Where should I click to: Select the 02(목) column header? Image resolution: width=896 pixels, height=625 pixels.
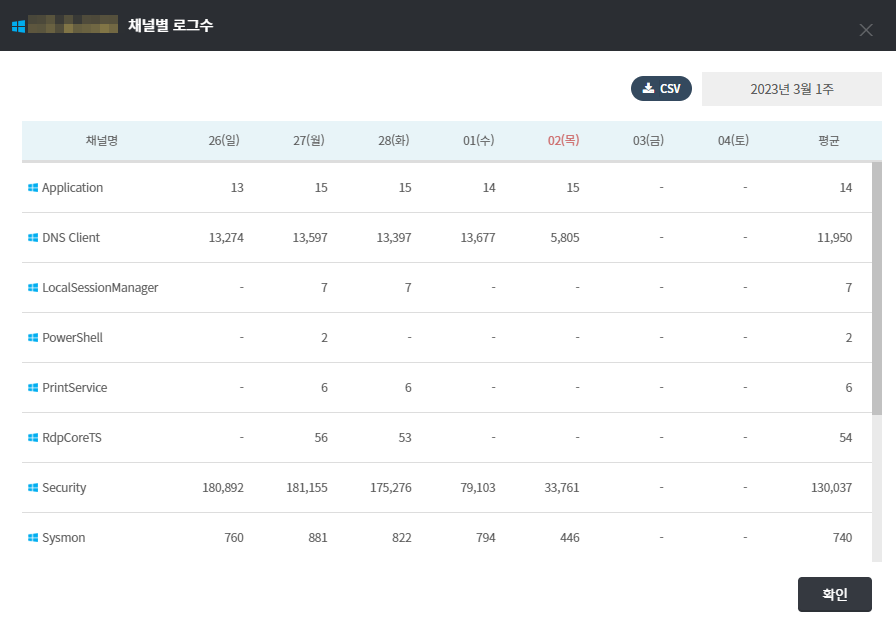[x=563, y=141]
